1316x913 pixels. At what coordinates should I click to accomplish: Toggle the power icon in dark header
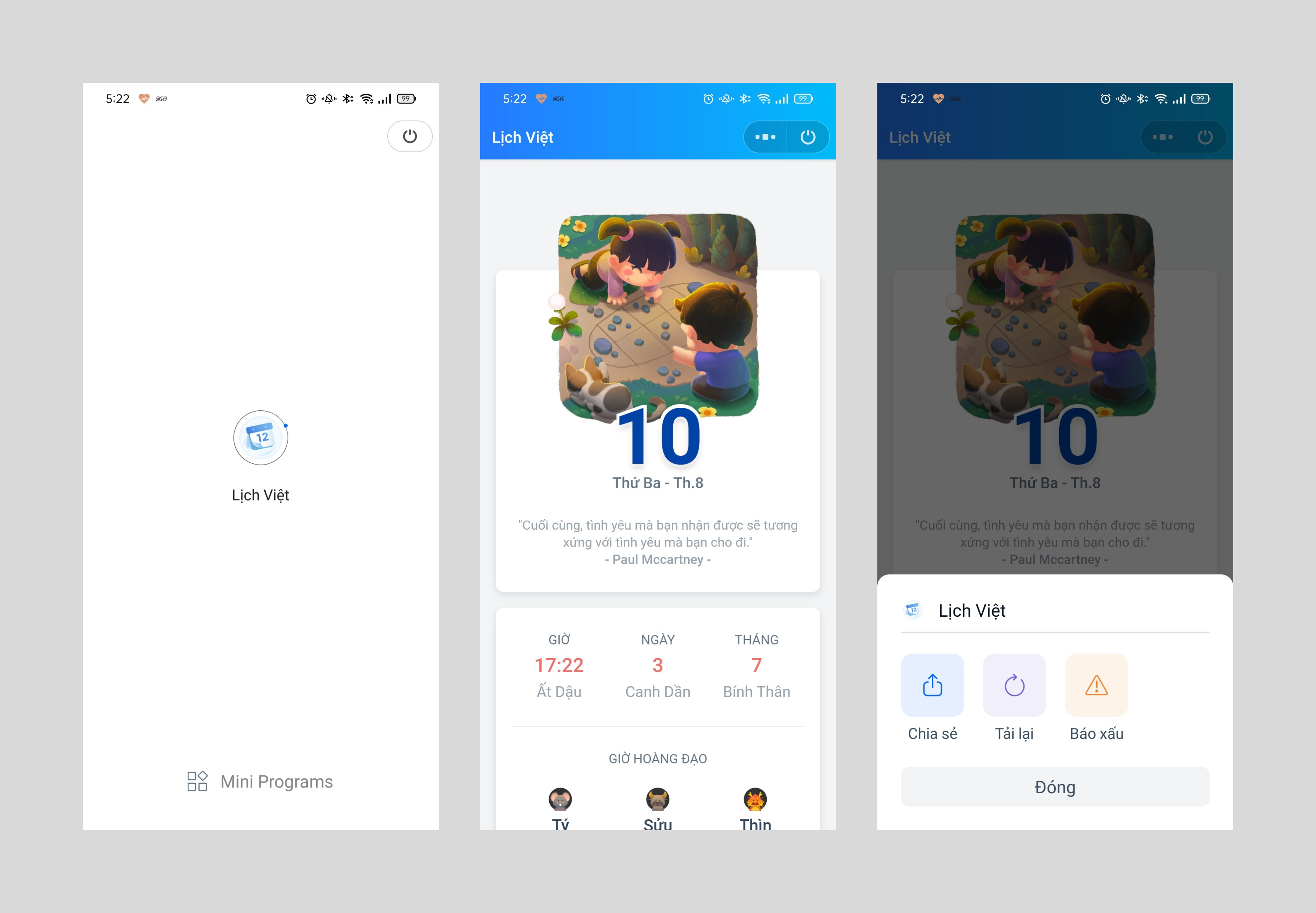coord(1206,137)
